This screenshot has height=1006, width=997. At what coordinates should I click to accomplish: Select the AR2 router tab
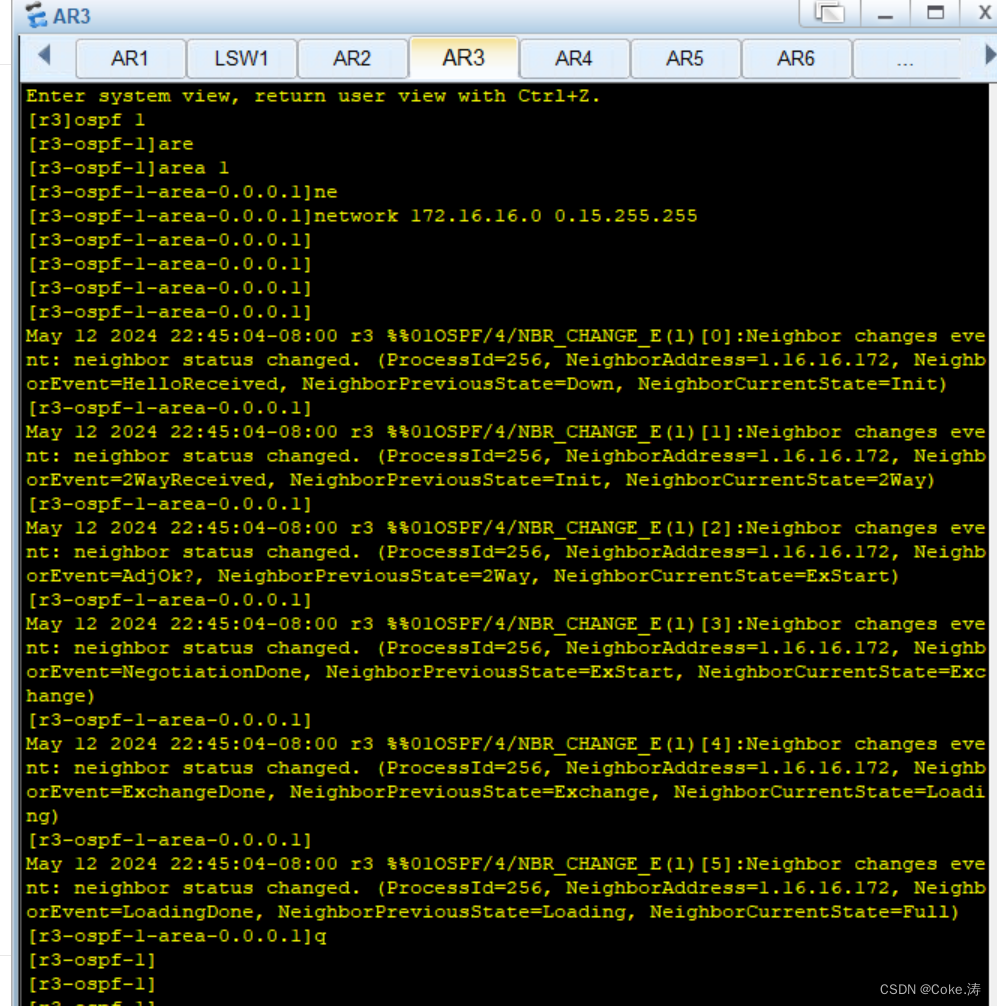point(352,59)
